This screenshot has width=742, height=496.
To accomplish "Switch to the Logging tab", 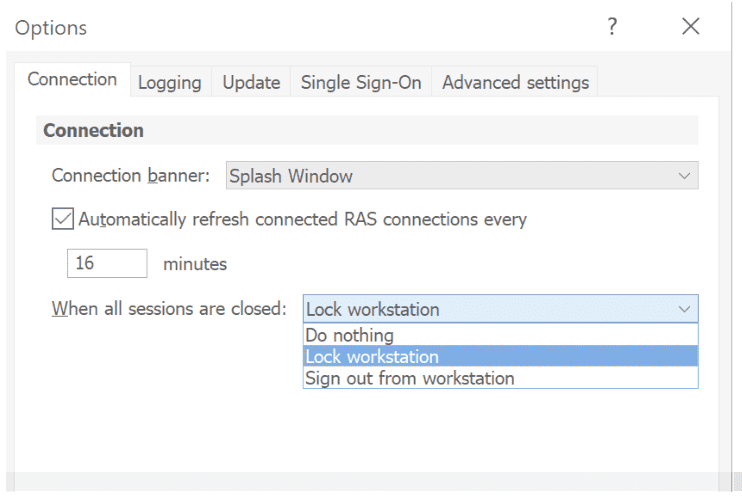I will click(x=170, y=82).
